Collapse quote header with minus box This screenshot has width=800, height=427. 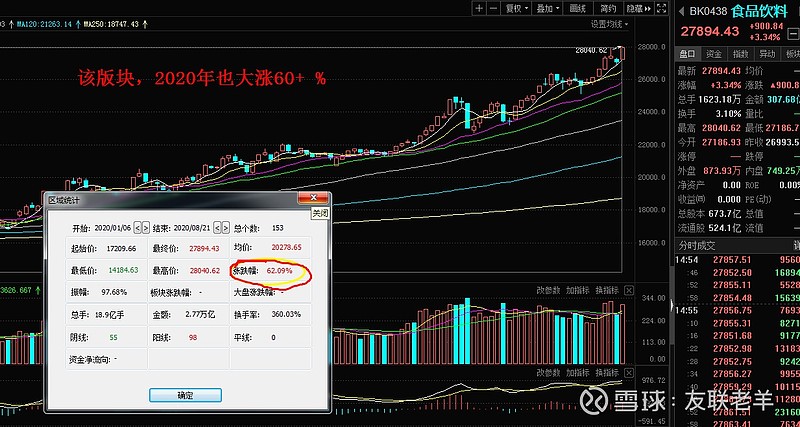click(791, 34)
